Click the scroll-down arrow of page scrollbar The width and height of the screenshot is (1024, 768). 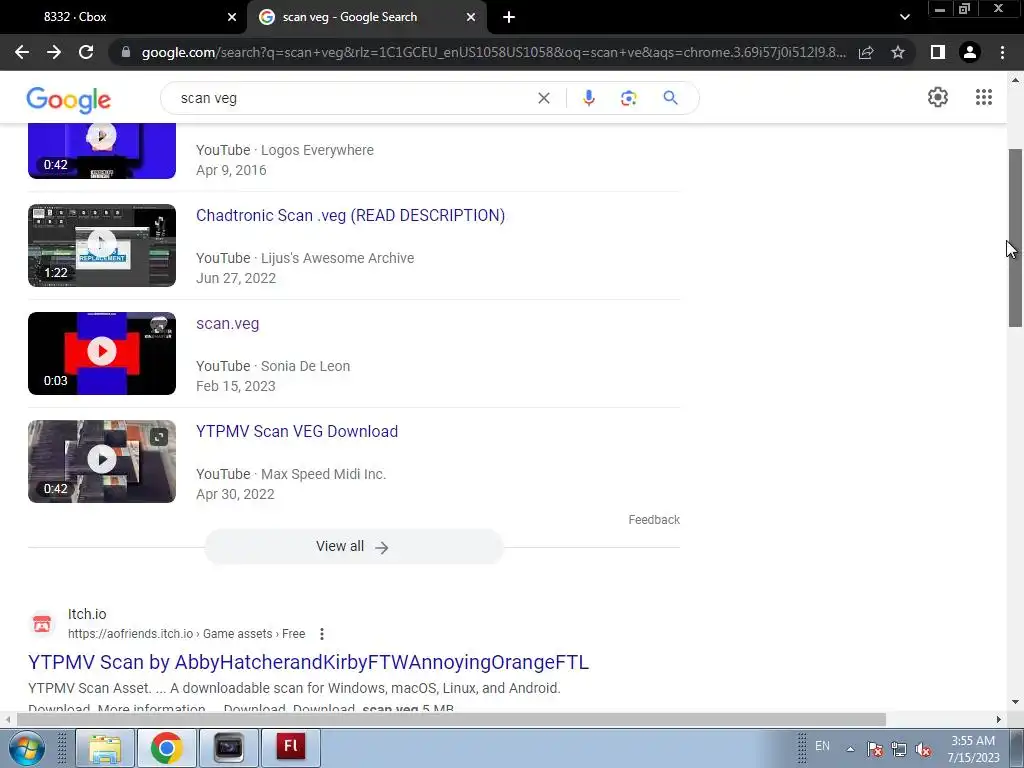pyautogui.click(x=1015, y=702)
